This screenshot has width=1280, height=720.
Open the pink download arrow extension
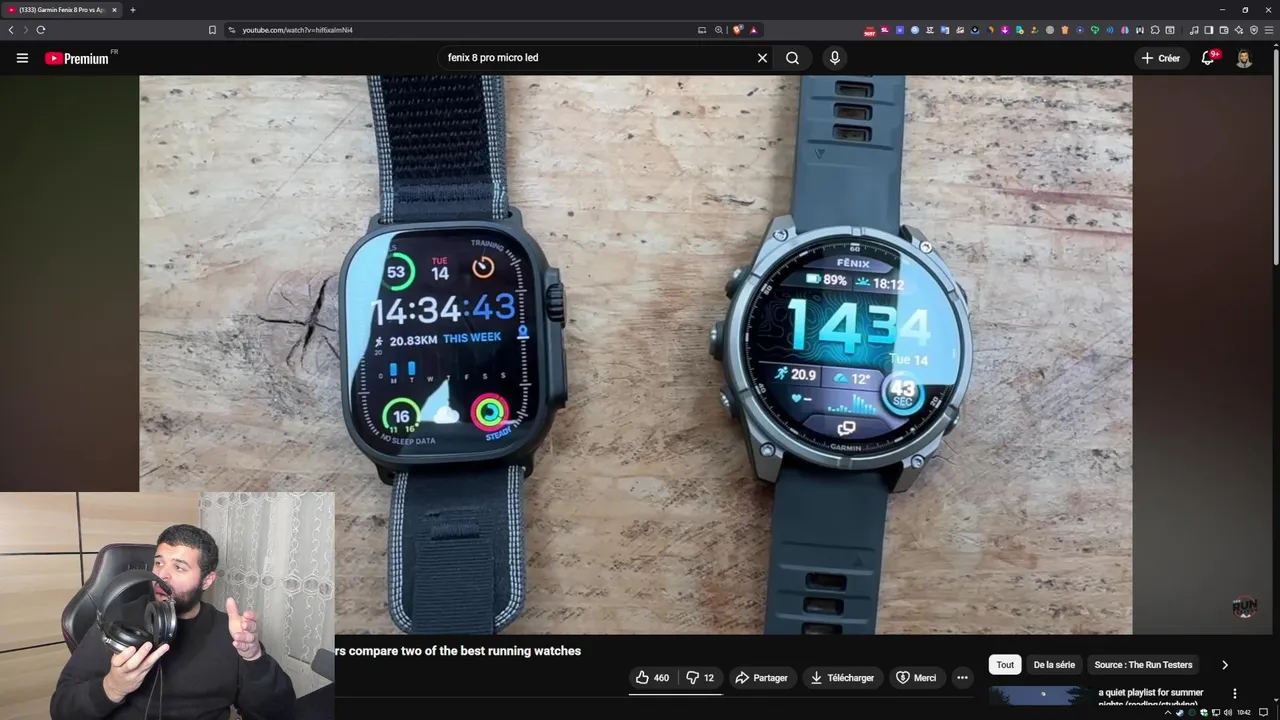click(1005, 30)
